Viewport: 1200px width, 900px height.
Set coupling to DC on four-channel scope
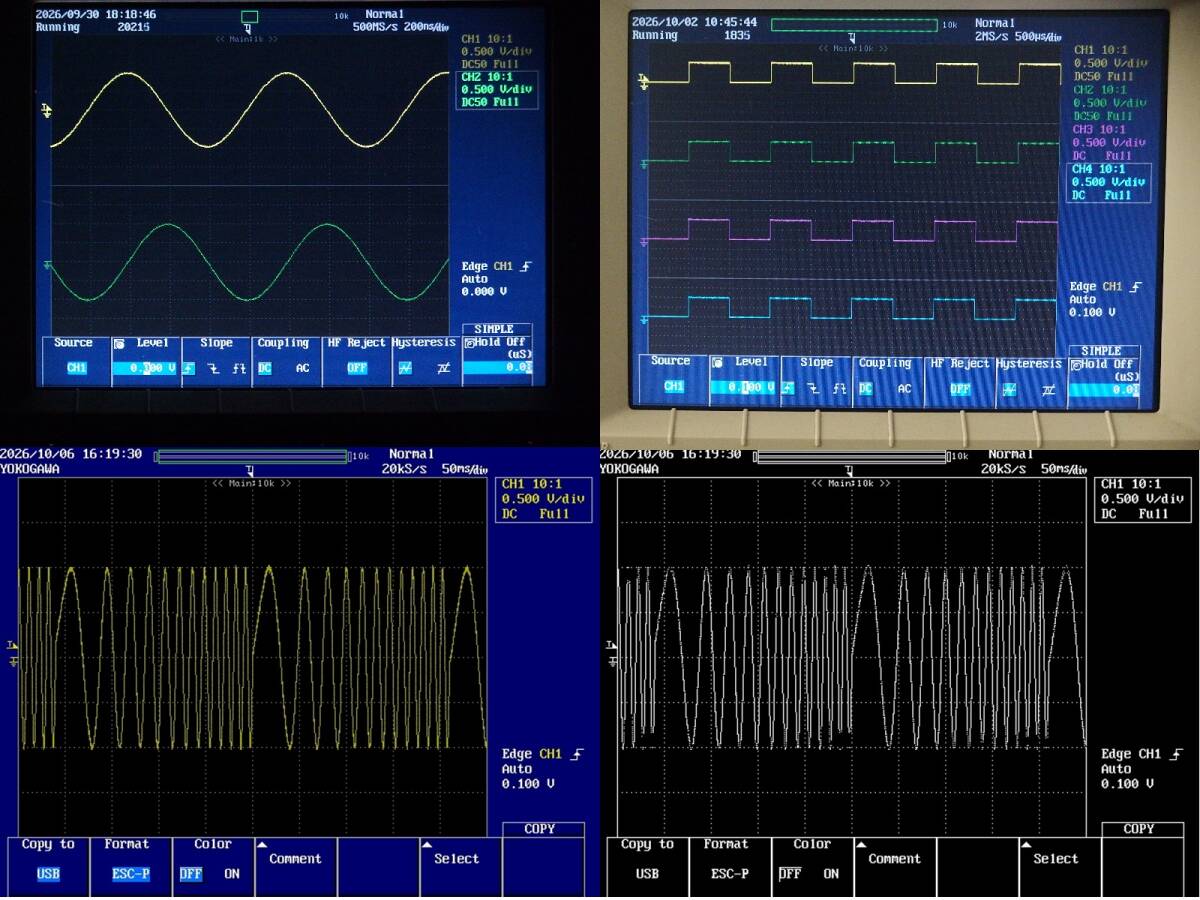pos(866,389)
